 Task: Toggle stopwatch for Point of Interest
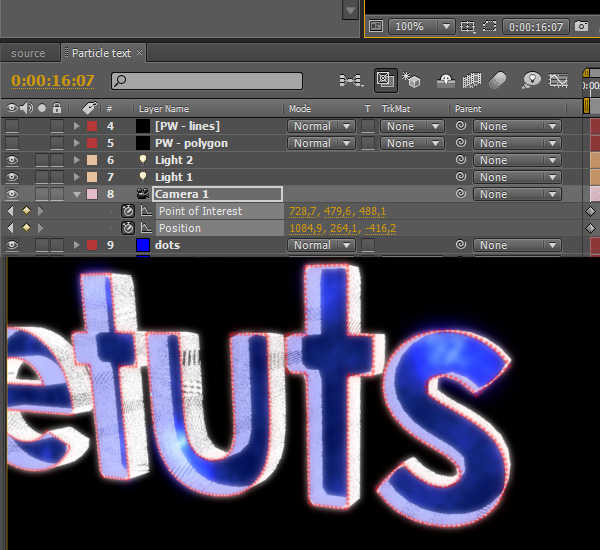point(128,211)
